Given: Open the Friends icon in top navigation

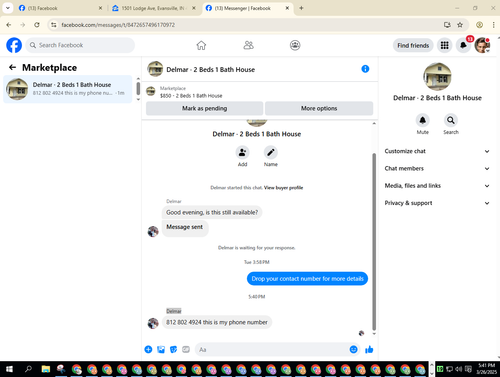Looking at the screenshot, I should click(x=248, y=45).
